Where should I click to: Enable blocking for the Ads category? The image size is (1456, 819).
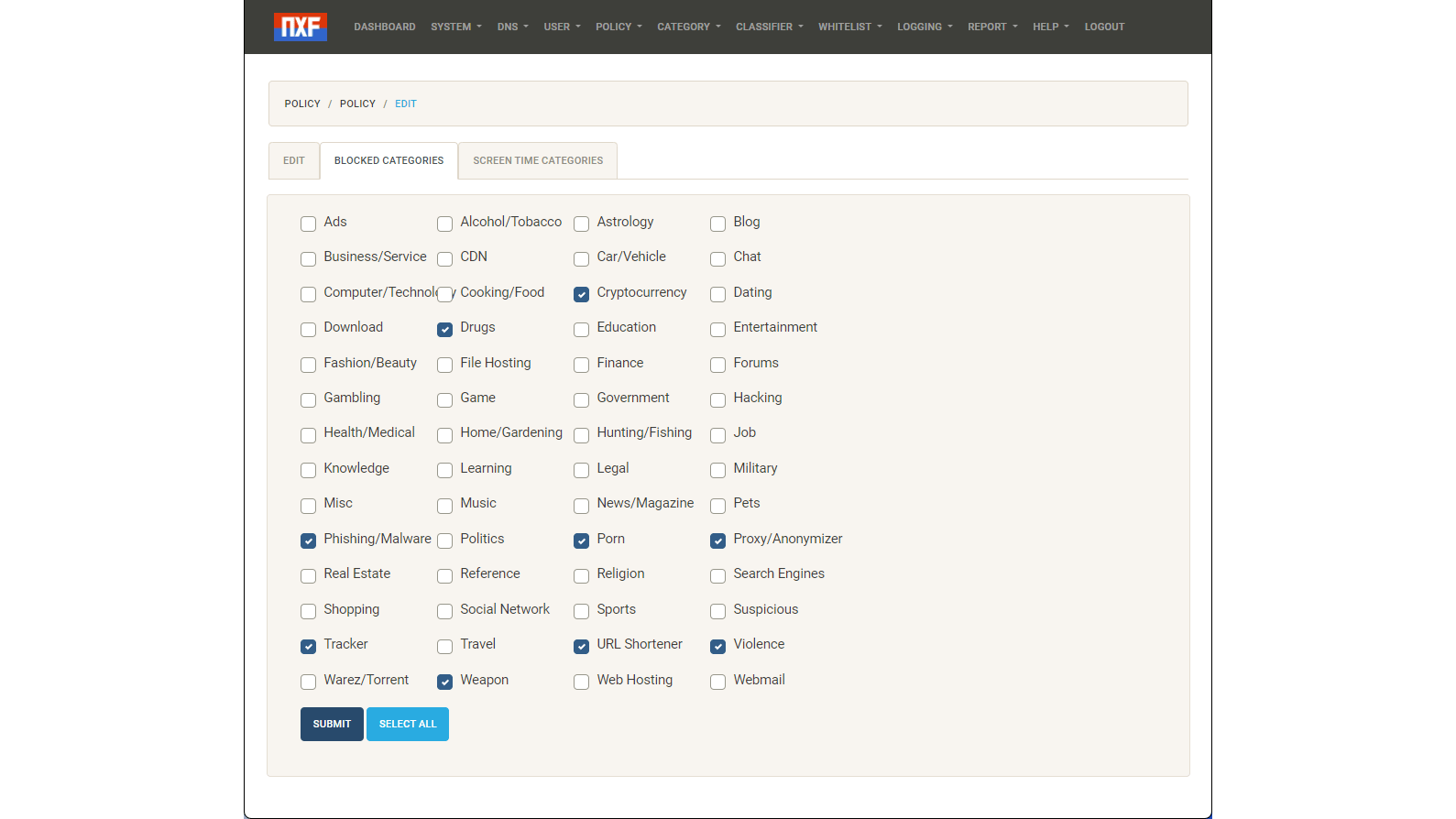(x=309, y=224)
